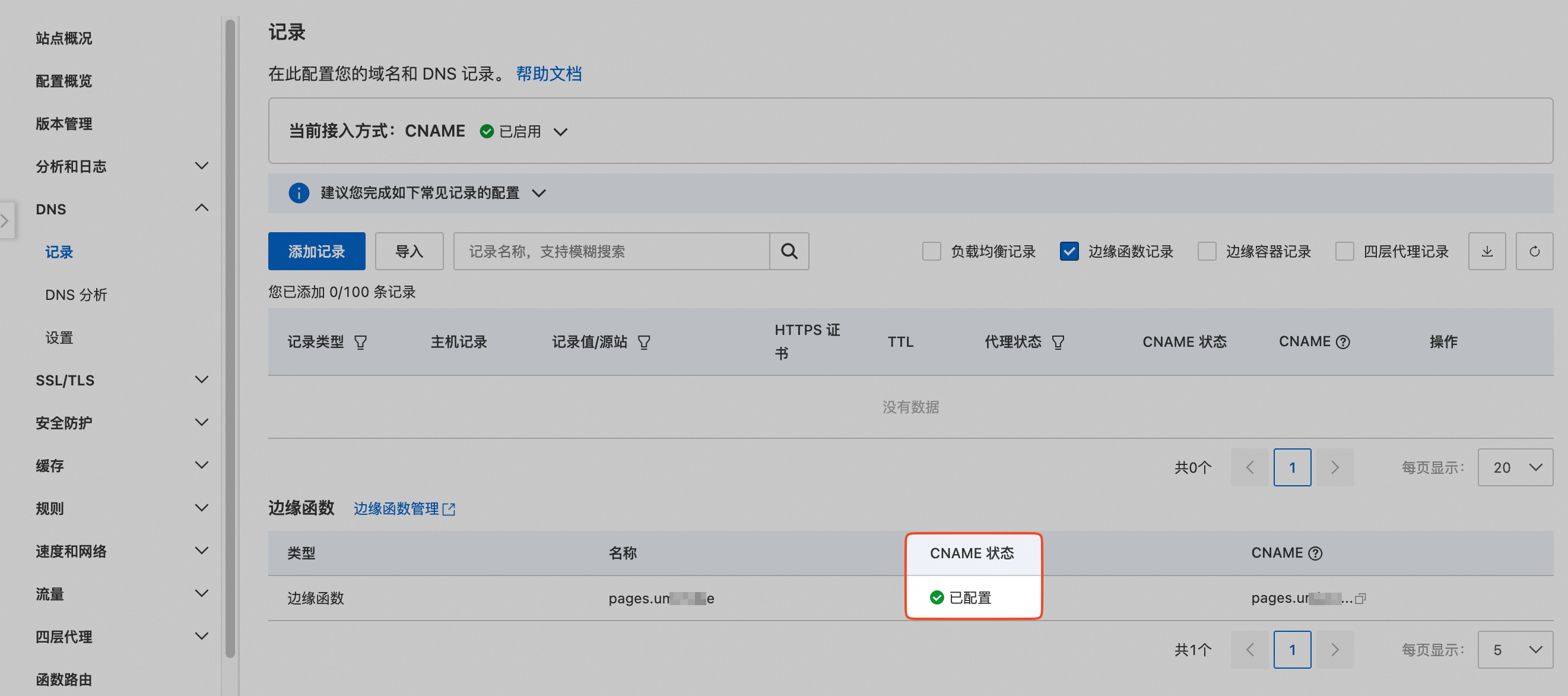Click the 添加记录 button
Screen dimensions: 1568x696
pos(316,251)
